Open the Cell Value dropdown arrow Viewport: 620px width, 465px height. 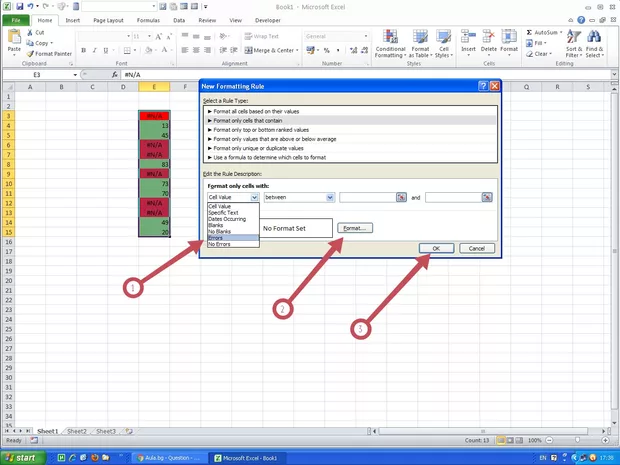254,197
